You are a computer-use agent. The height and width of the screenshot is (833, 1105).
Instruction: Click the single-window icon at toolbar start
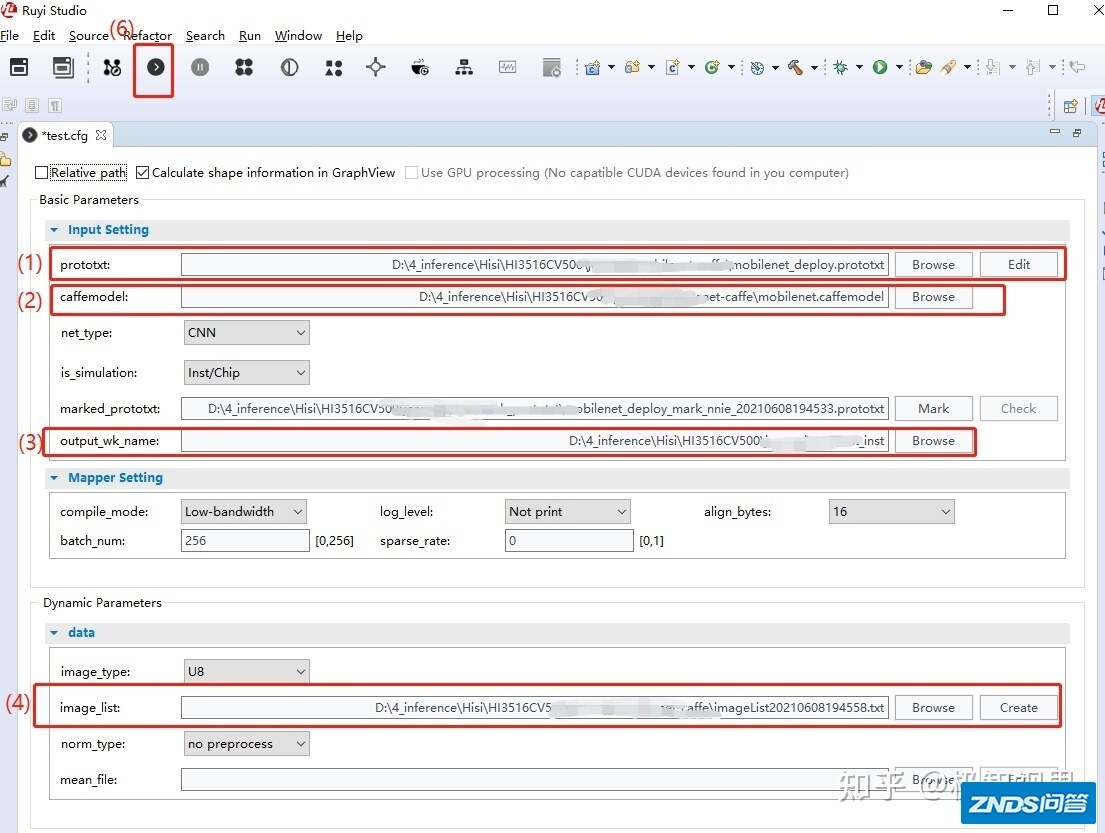pos(19,67)
